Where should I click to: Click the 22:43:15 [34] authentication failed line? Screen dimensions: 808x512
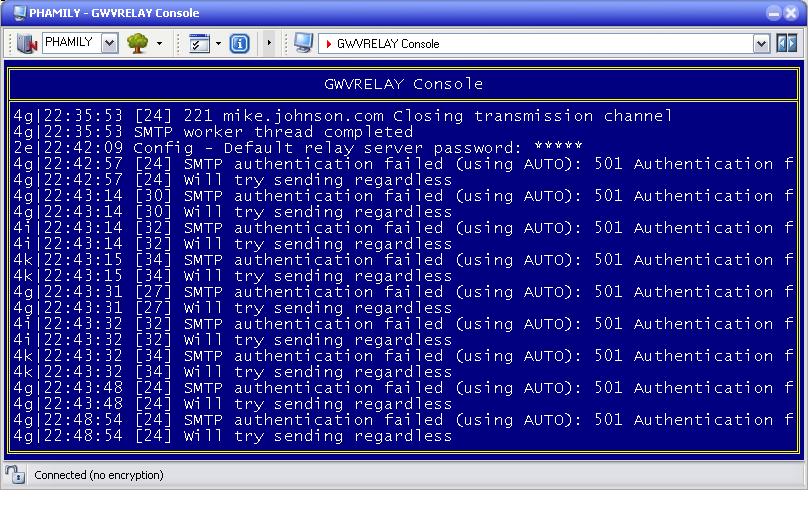[403, 260]
